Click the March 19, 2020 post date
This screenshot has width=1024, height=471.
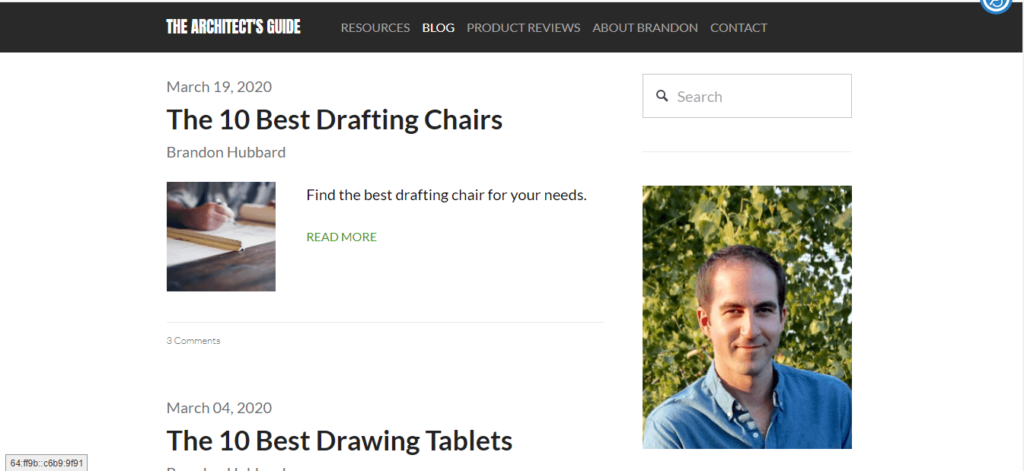pyautogui.click(x=219, y=87)
